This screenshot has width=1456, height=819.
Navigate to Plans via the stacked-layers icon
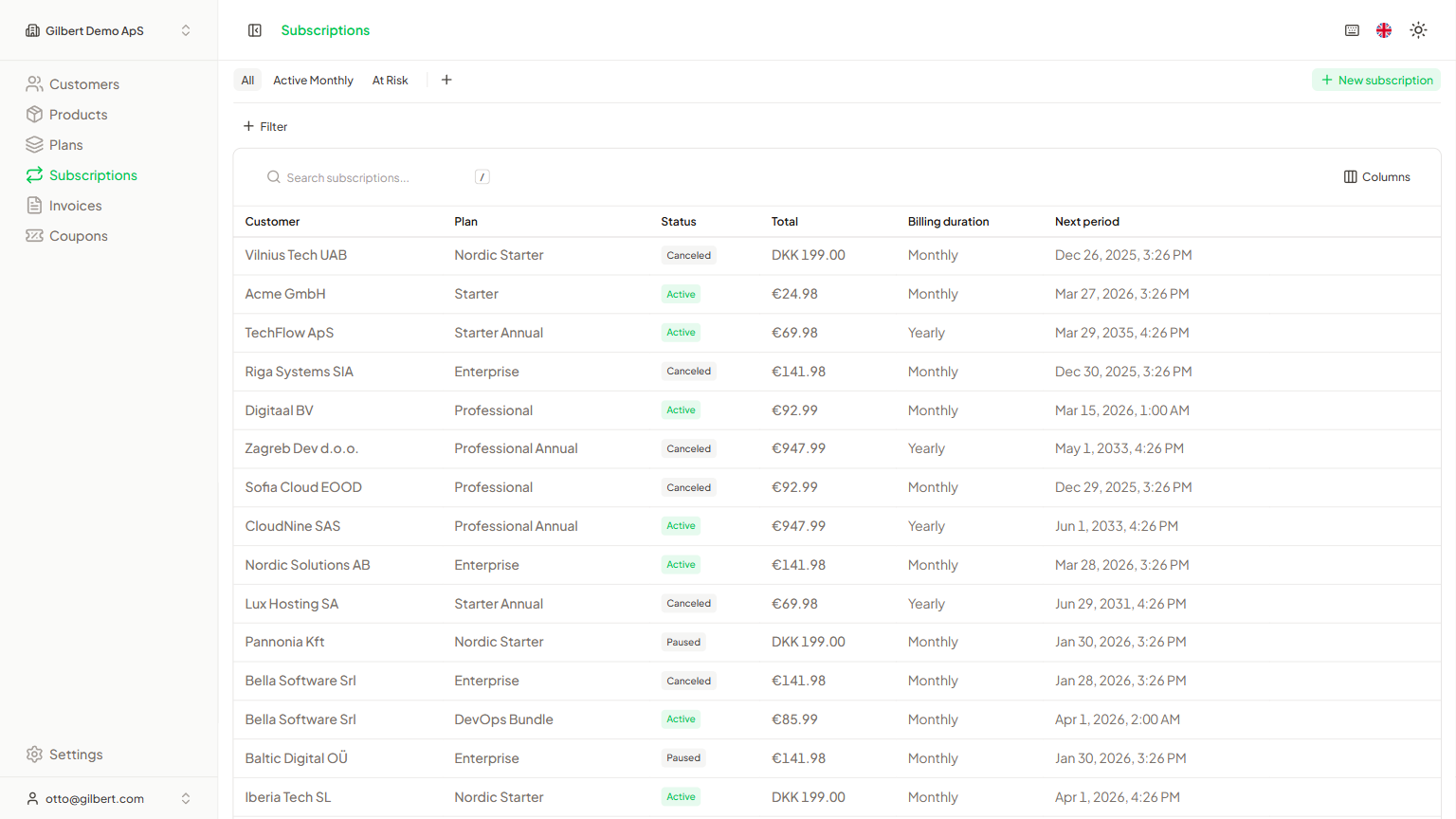click(35, 144)
